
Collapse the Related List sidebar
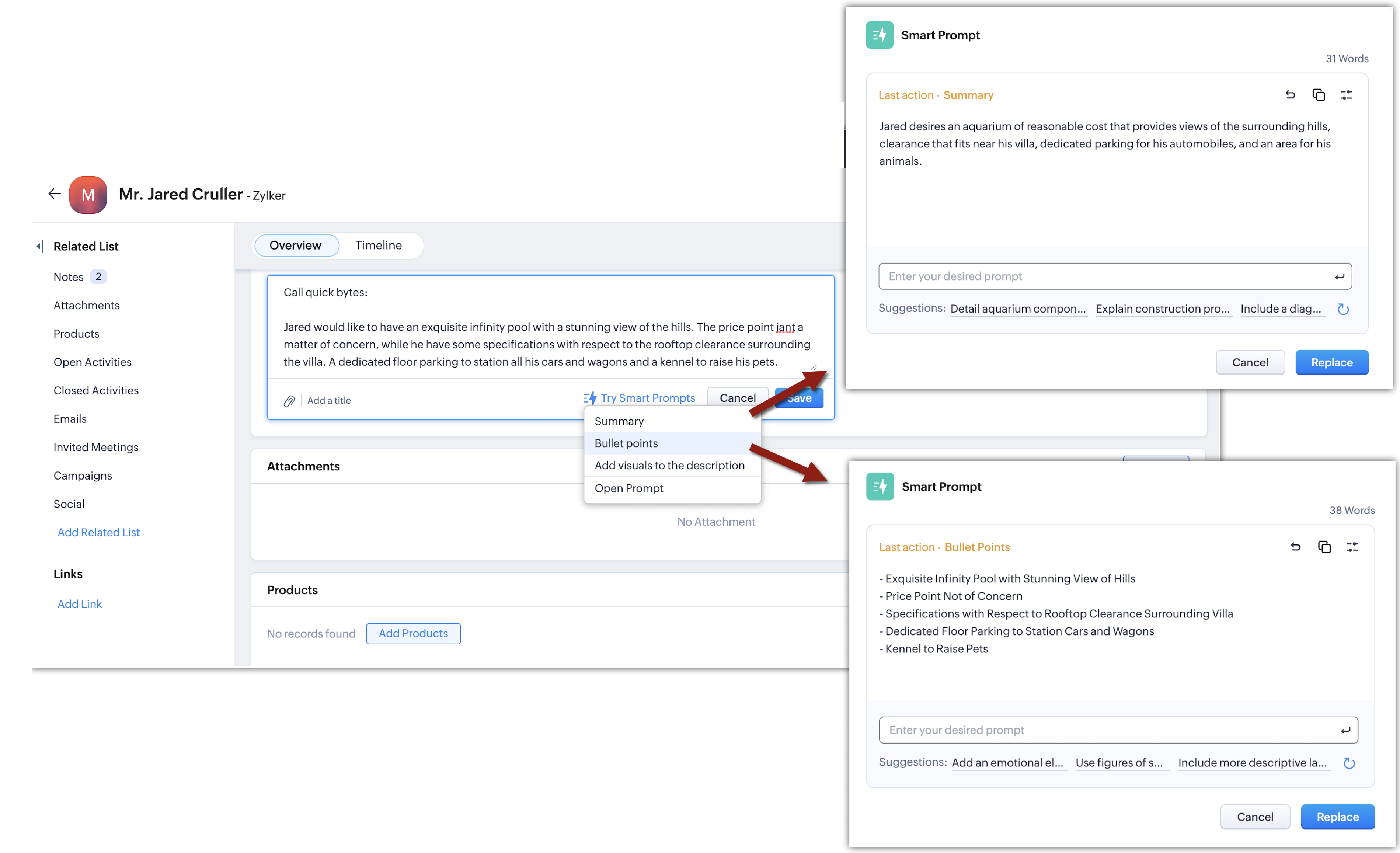coord(40,246)
